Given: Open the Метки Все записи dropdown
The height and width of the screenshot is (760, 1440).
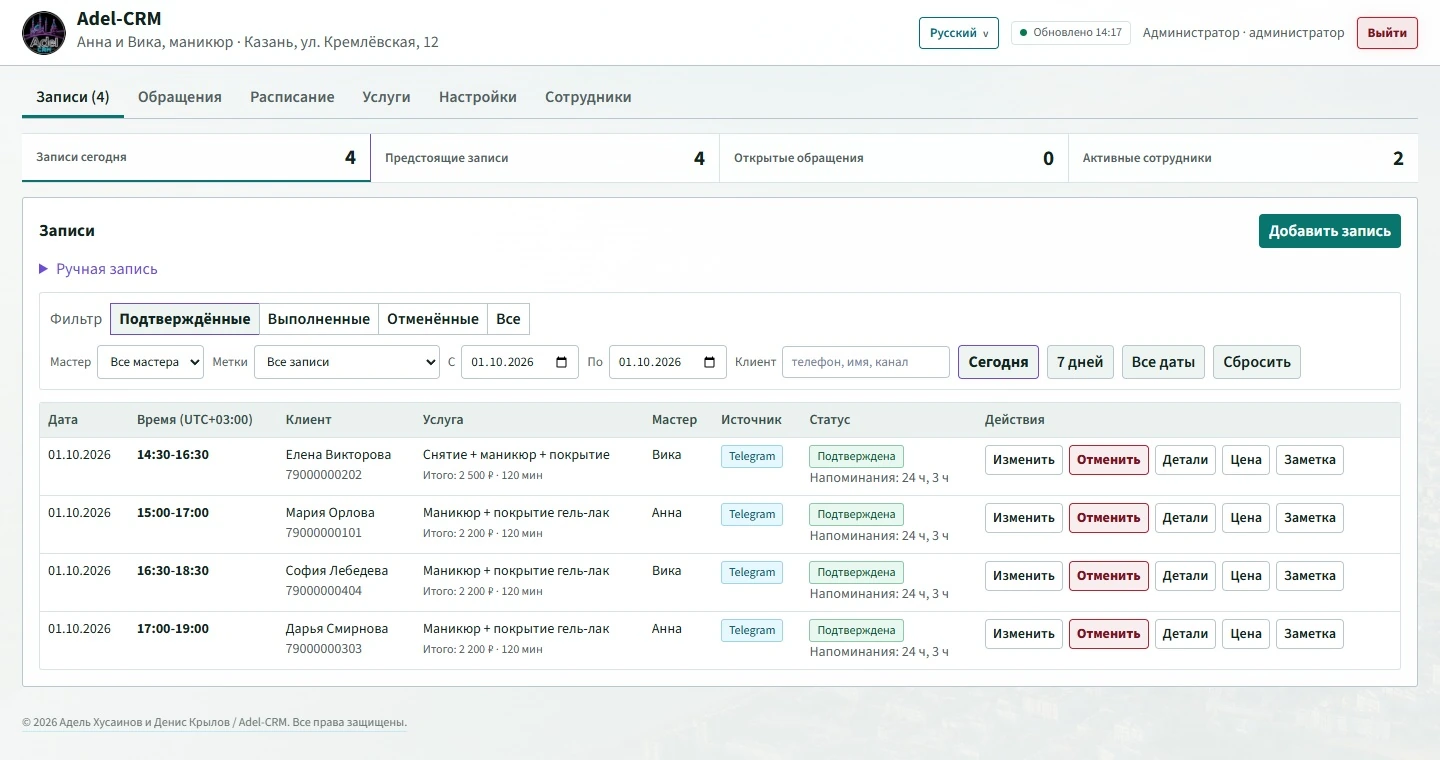Looking at the screenshot, I should pyautogui.click(x=347, y=362).
